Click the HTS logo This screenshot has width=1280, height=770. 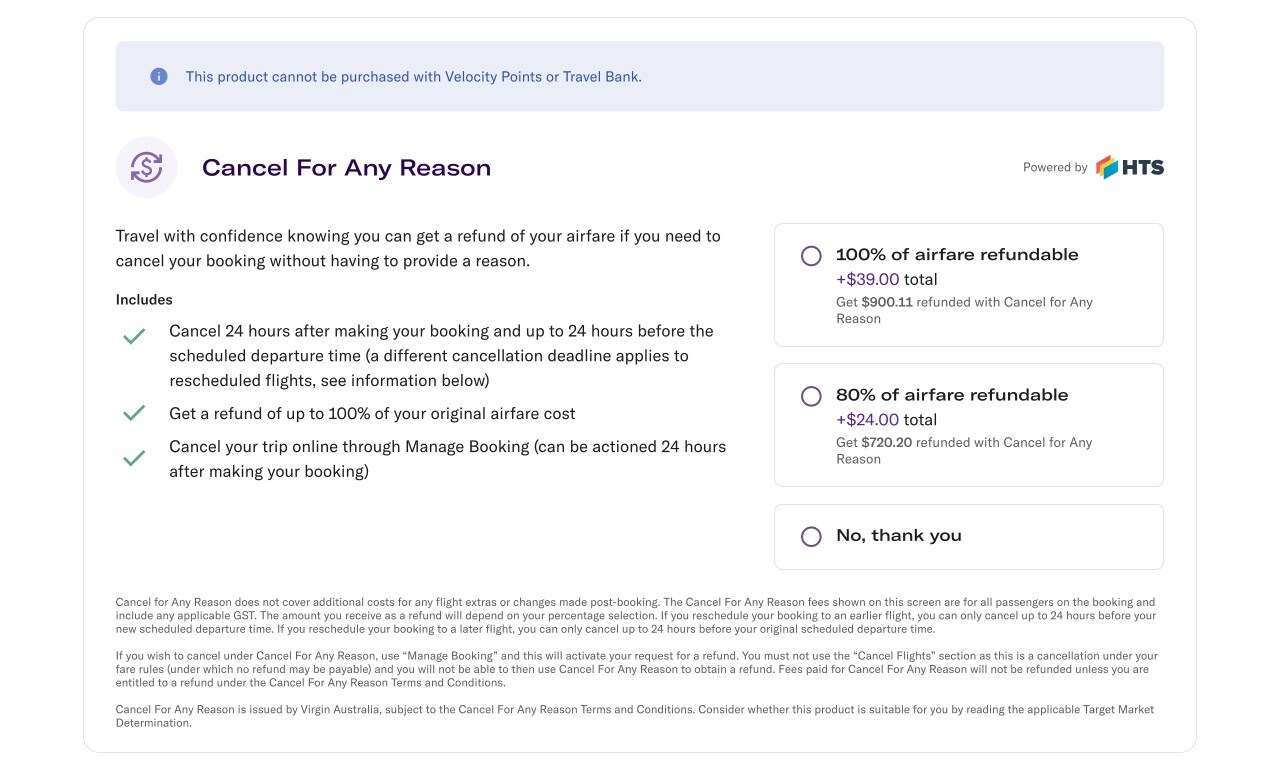1130,167
